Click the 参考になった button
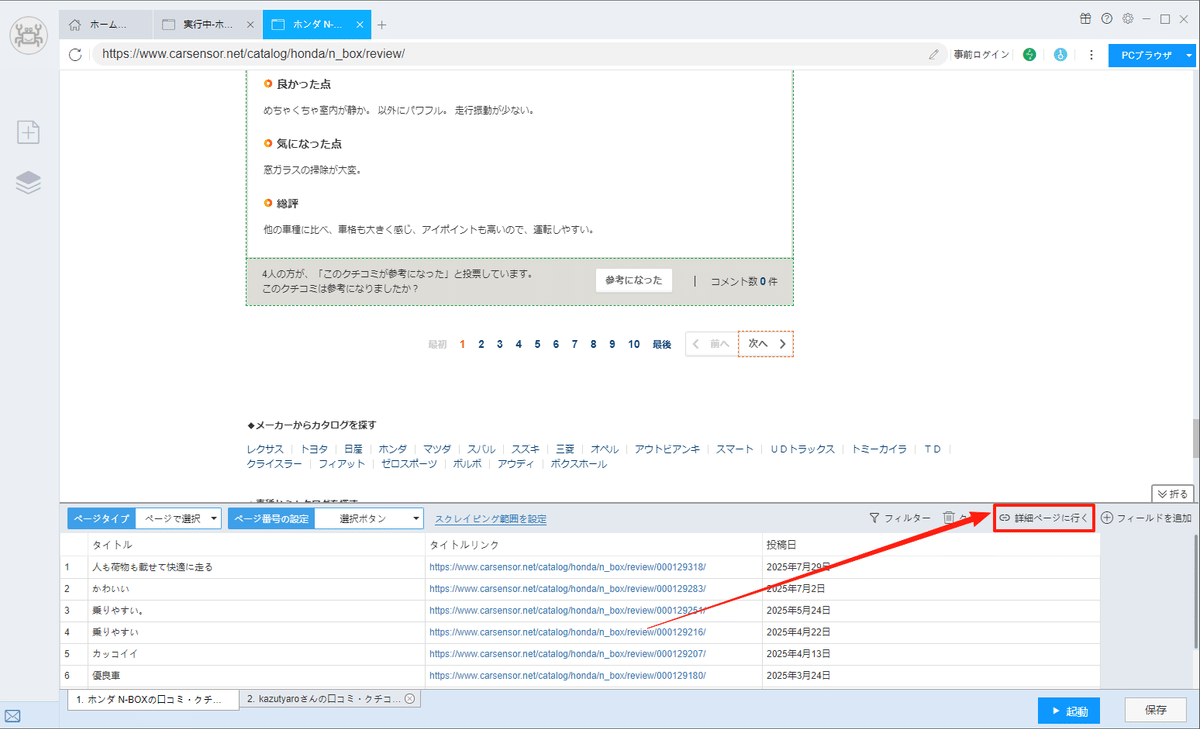The width and height of the screenshot is (1200, 729). pyautogui.click(x=633, y=281)
